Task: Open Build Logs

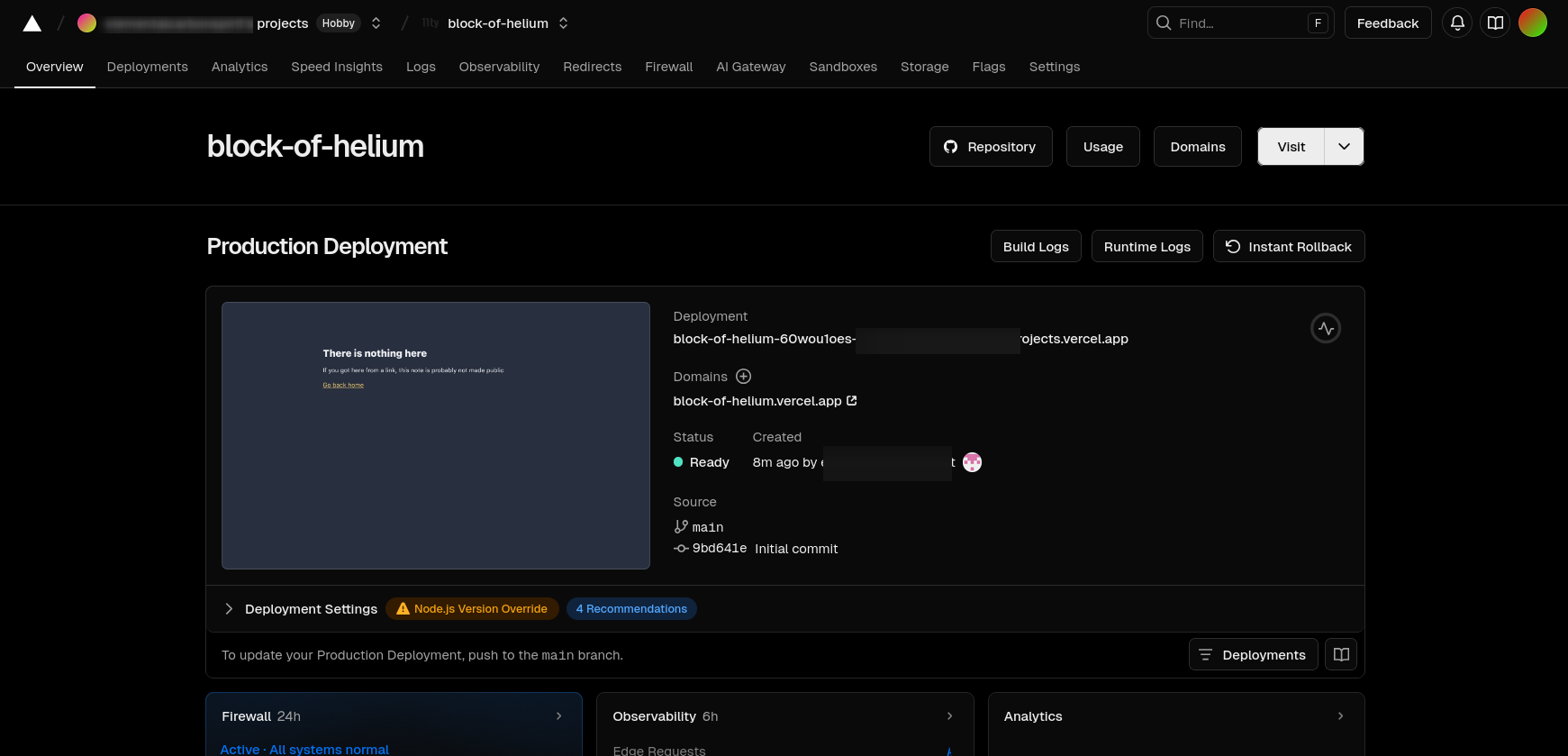Action: [x=1036, y=247]
